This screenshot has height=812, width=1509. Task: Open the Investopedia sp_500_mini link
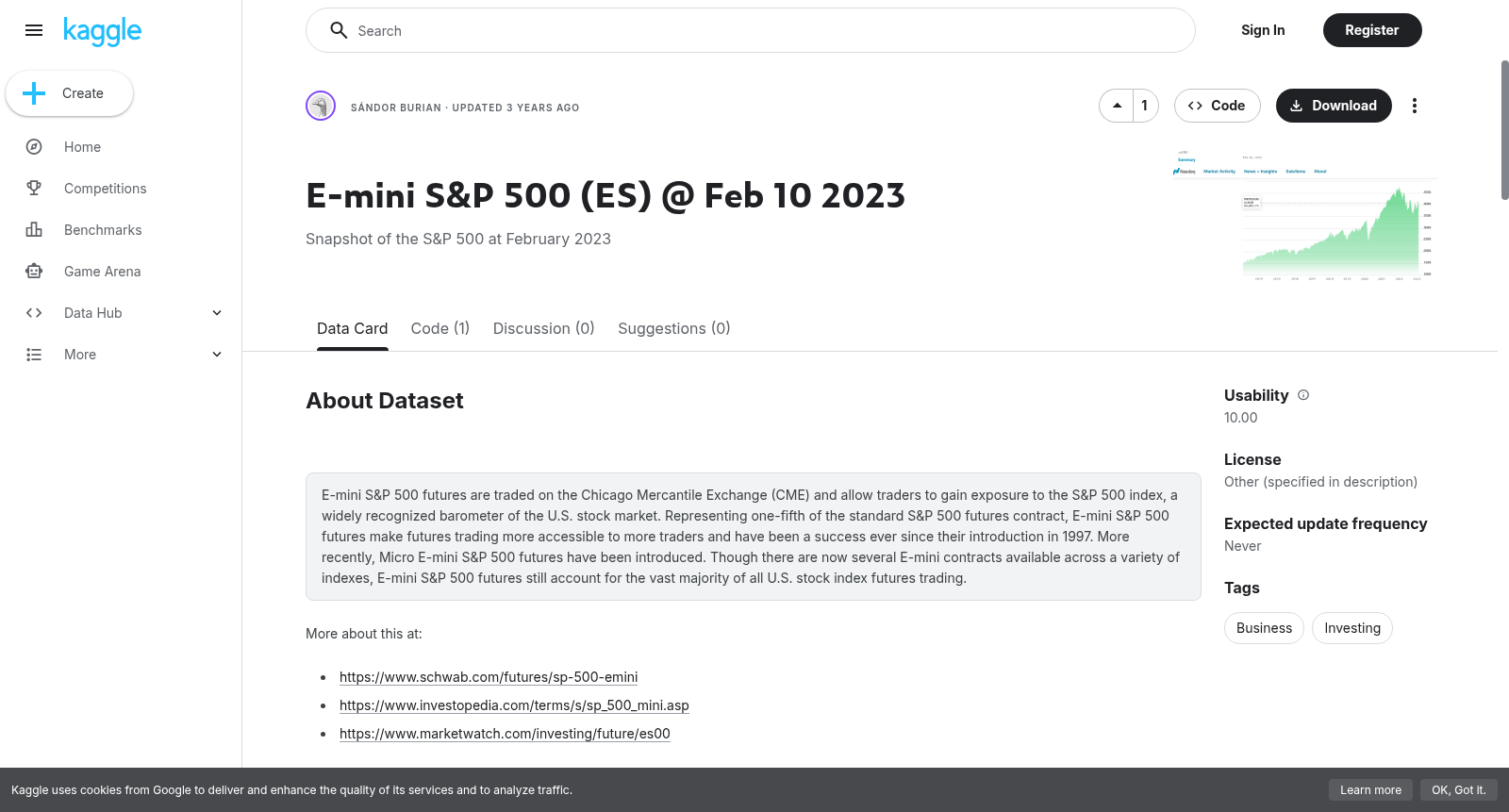click(x=514, y=705)
